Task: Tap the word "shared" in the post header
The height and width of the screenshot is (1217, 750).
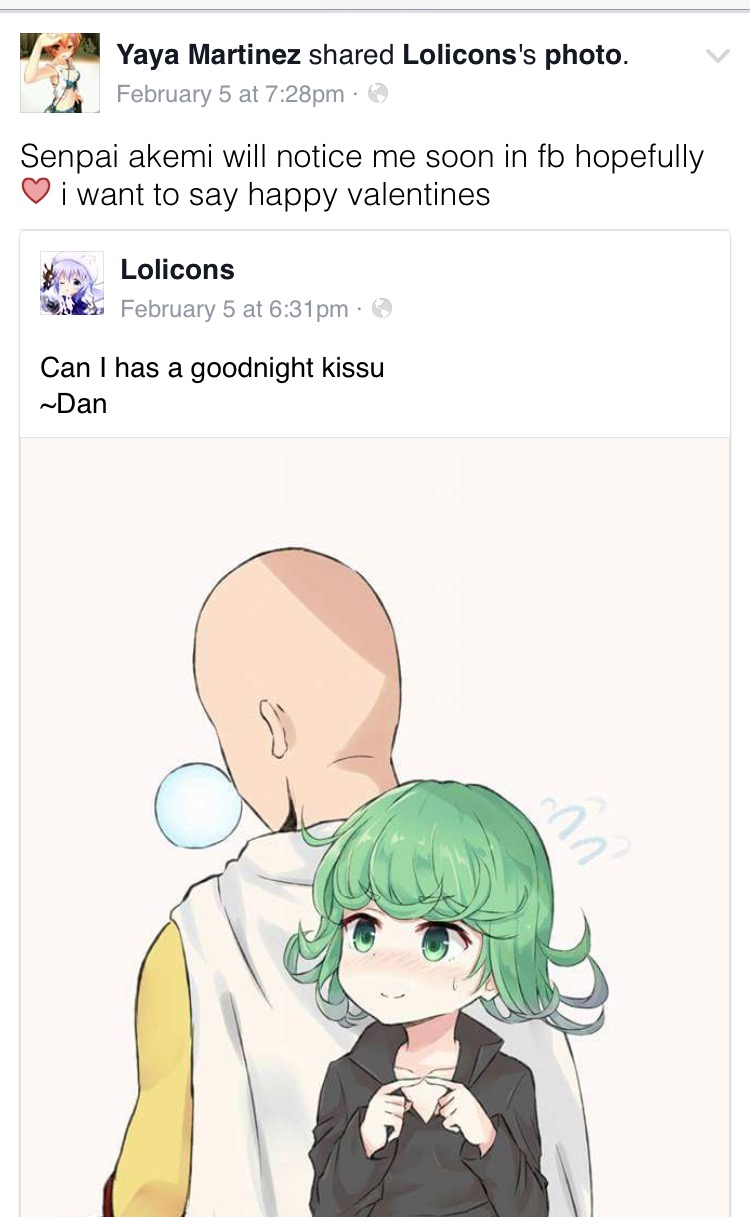Action: click(352, 55)
